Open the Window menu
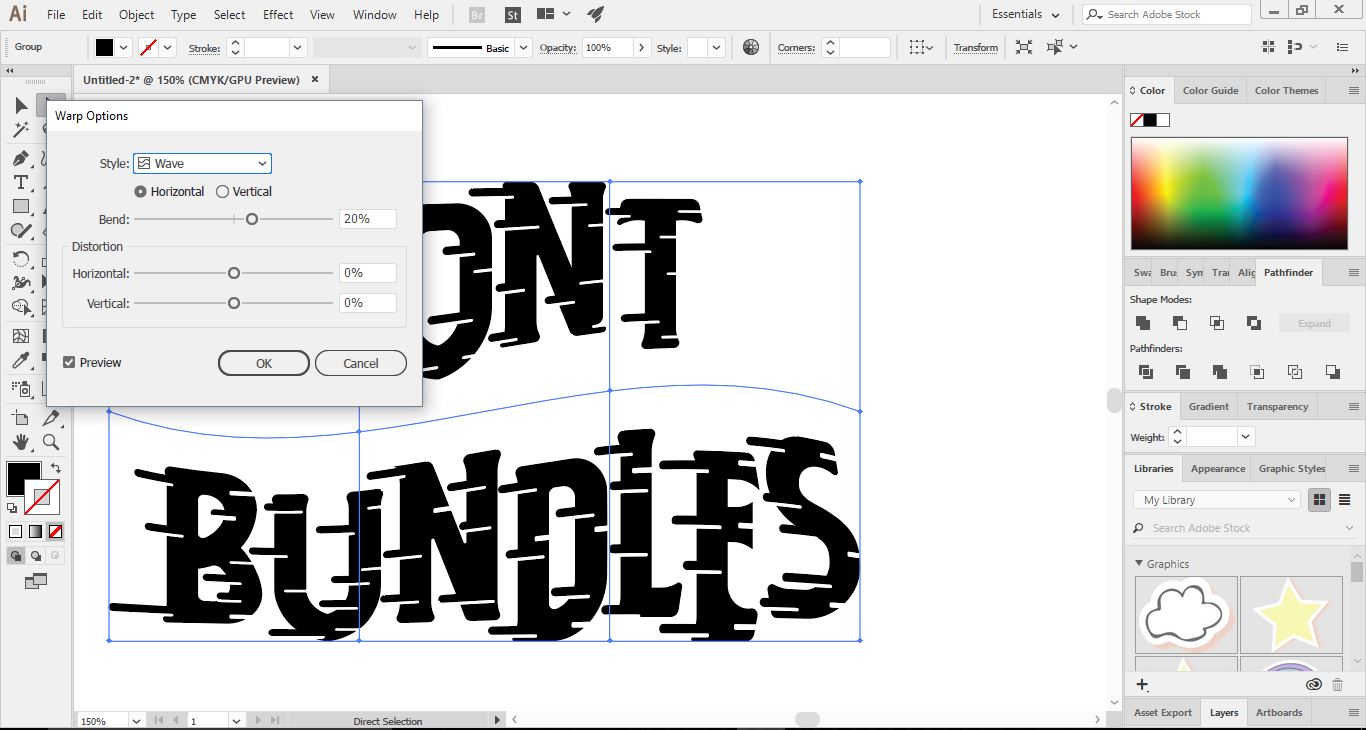Viewport: 1366px width, 730px height. (x=375, y=15)
